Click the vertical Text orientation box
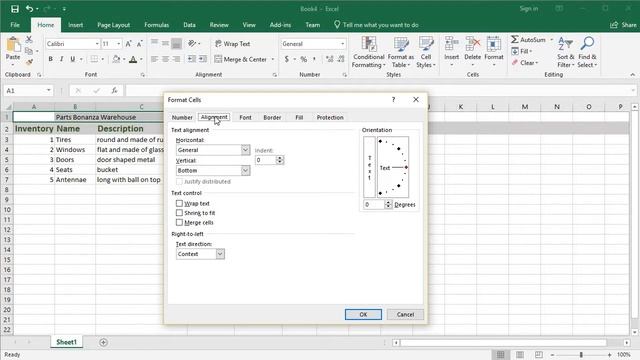The height and width of the screenshot is (360, 640). 369,167
